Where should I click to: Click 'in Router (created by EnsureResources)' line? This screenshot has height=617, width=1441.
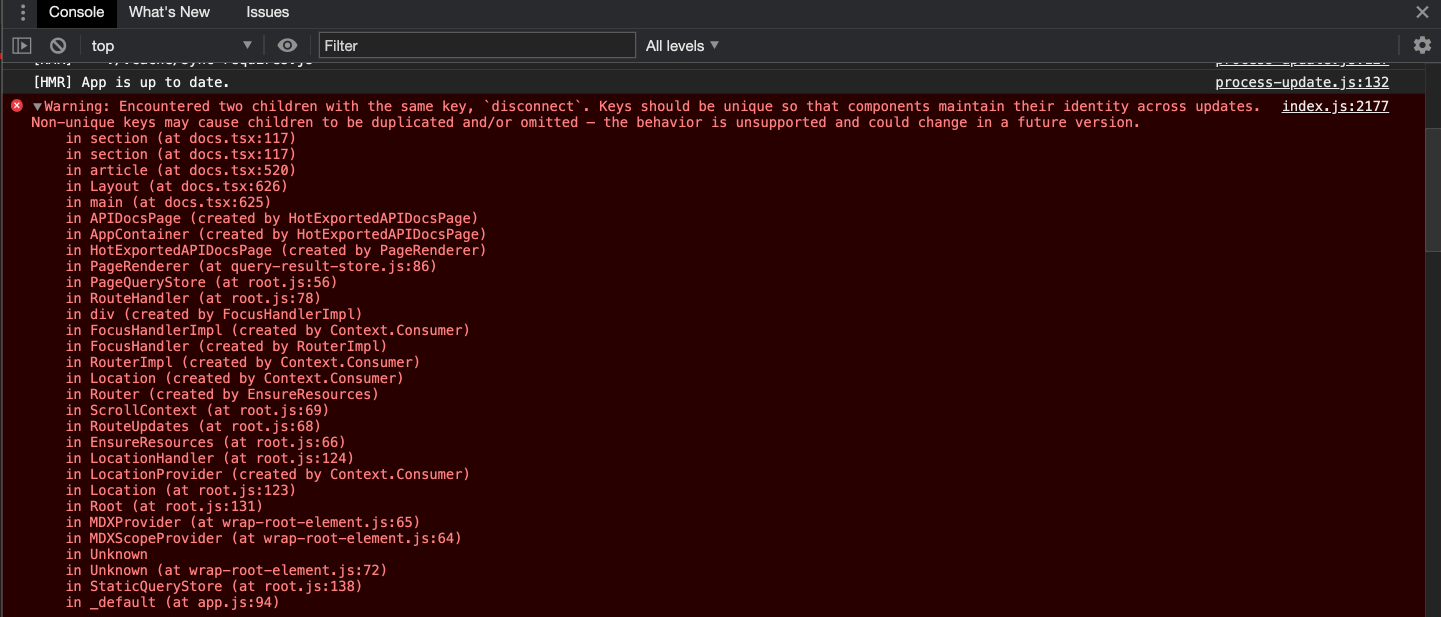click(x=222, y=394)
